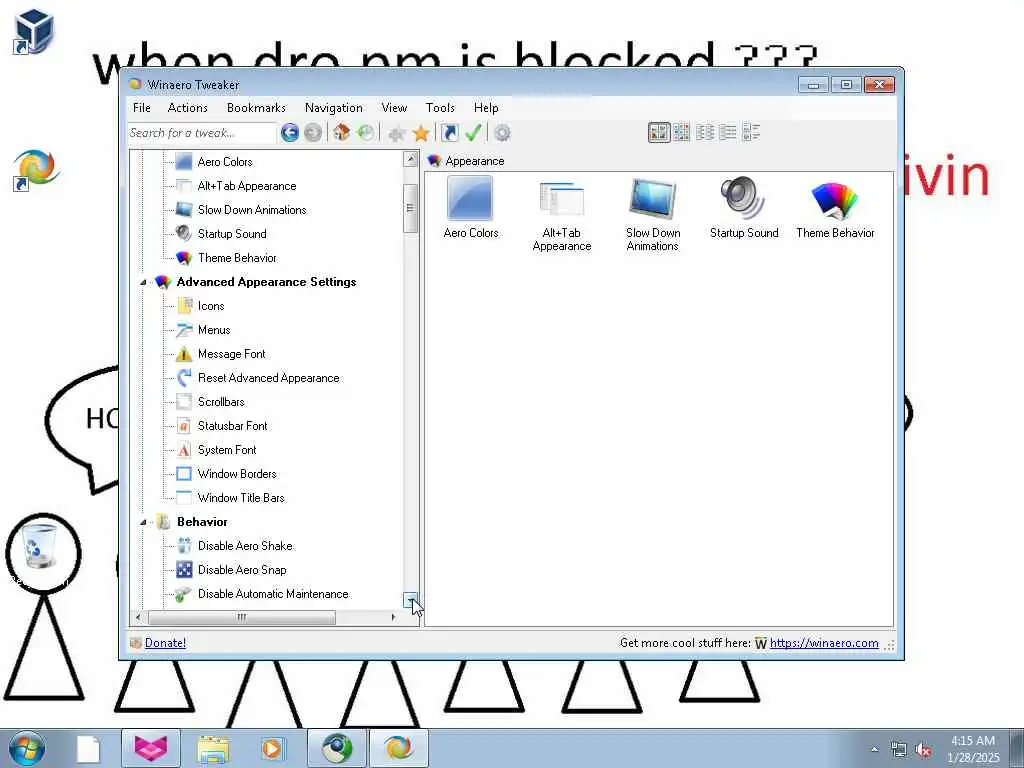Image resolution: width=1024 pixels, height=768 pixels.
Task: Select Aero Colors in the tree
Action: coord(225,162)
